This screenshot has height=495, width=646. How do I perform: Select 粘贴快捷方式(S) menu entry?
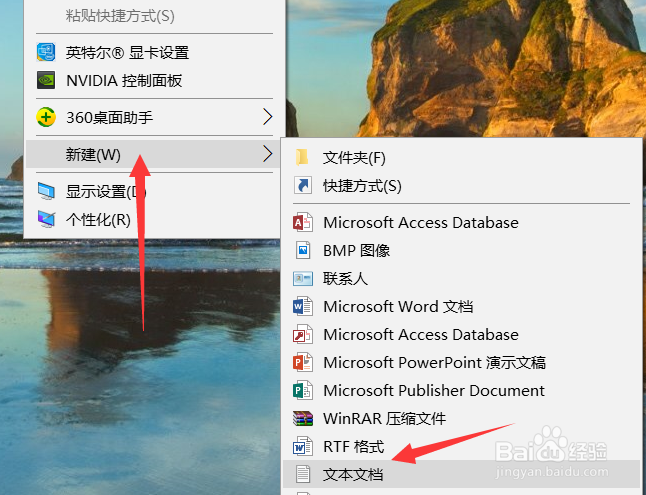[x=154, y=16]
